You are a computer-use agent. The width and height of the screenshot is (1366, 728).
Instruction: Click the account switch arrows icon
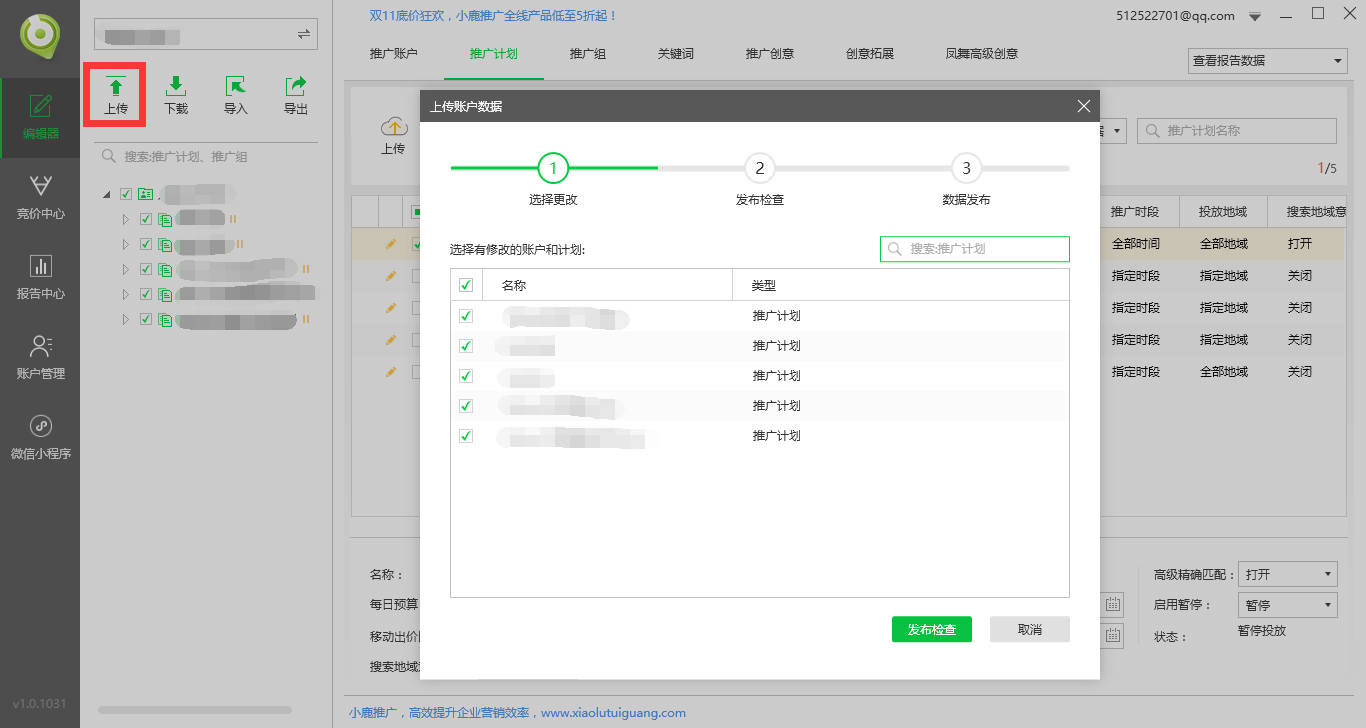(304, 35)
